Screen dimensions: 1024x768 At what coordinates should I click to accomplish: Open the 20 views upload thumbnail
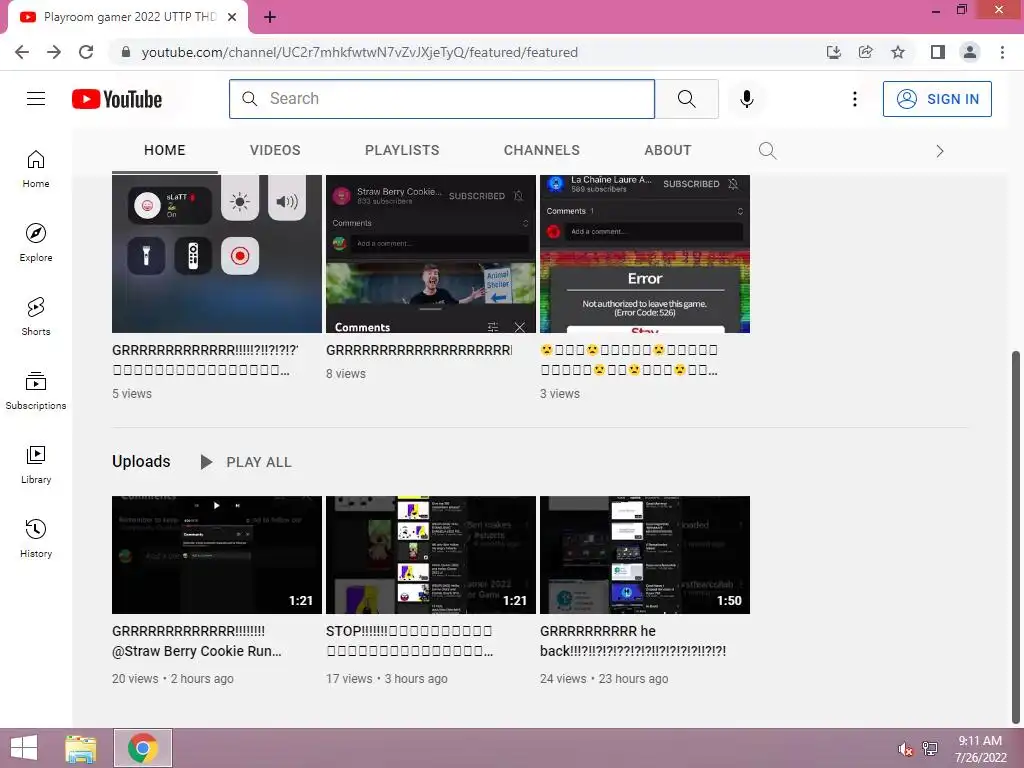[217, 555]
